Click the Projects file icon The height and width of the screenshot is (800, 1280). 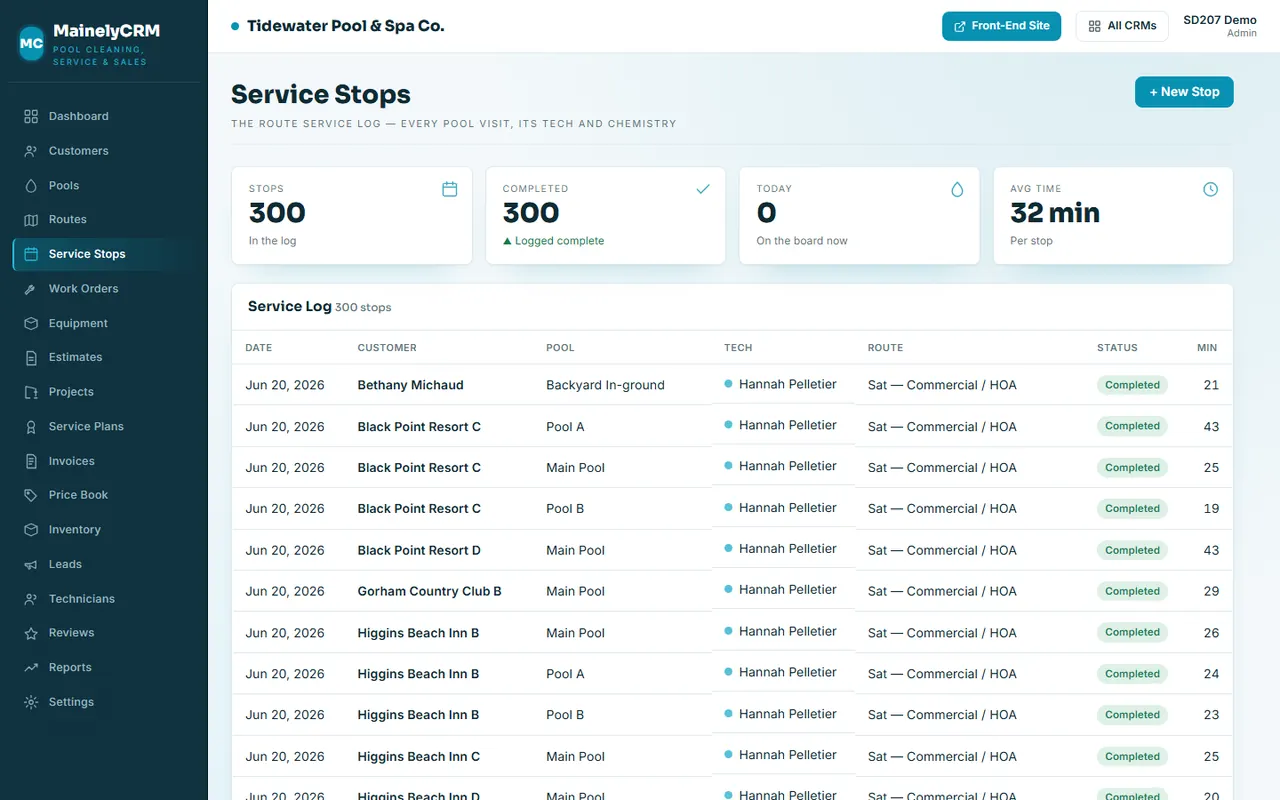31,392
